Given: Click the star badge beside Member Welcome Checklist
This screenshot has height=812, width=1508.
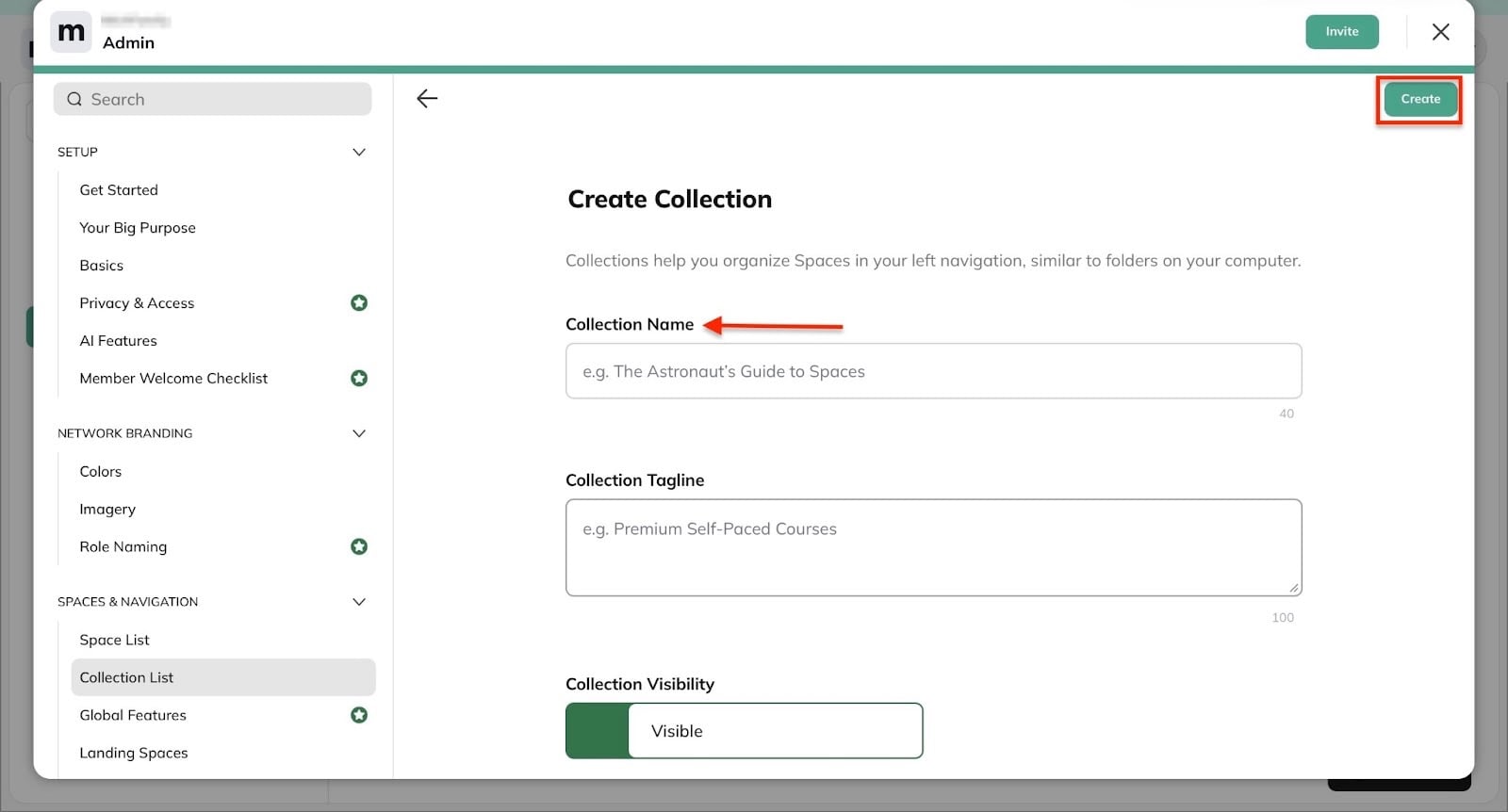Looking at the screenshot, I should pyautogui.click(x=359, y=378).
